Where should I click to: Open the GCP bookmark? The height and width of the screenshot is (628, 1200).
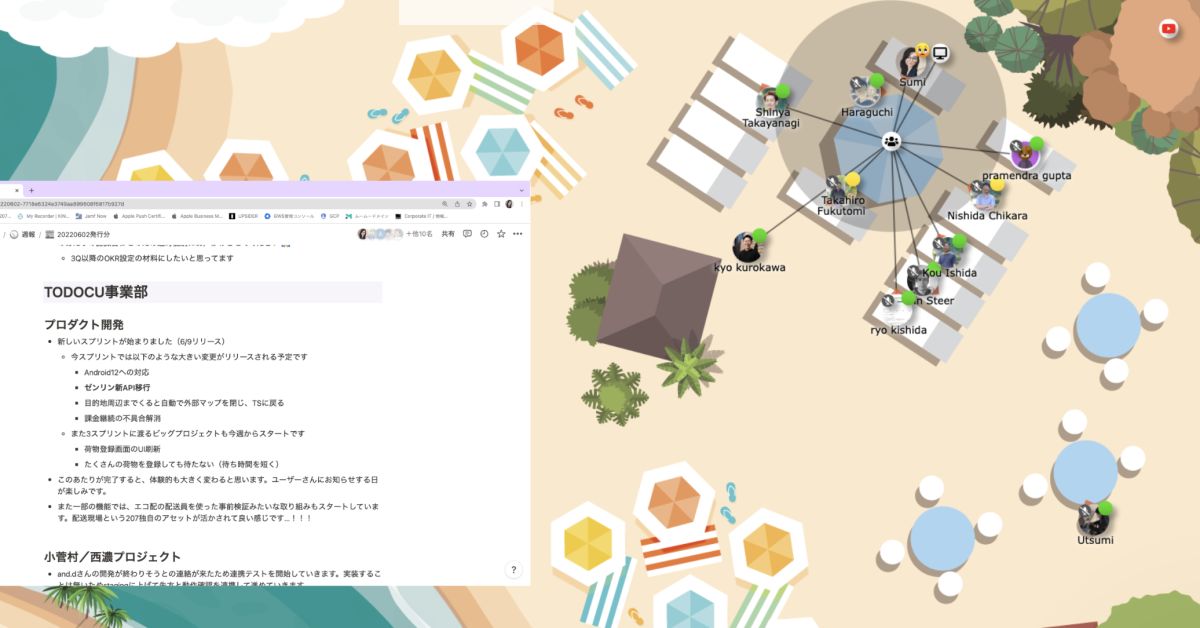pyautogui.click(x=329, y=216)
